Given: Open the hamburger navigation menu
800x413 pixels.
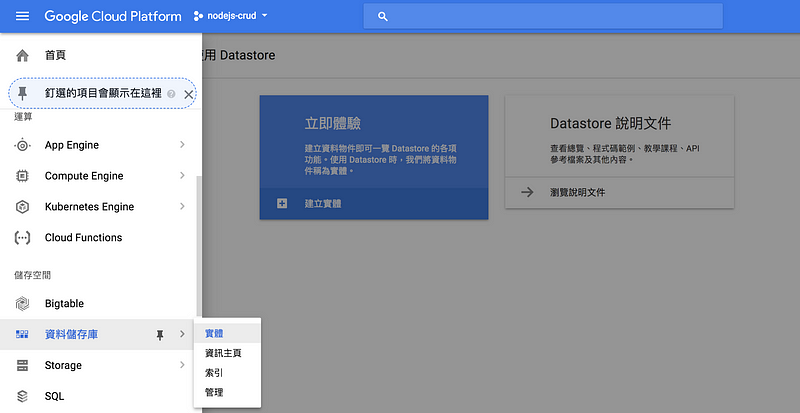Looking at the screenshot, I should 22,16.
